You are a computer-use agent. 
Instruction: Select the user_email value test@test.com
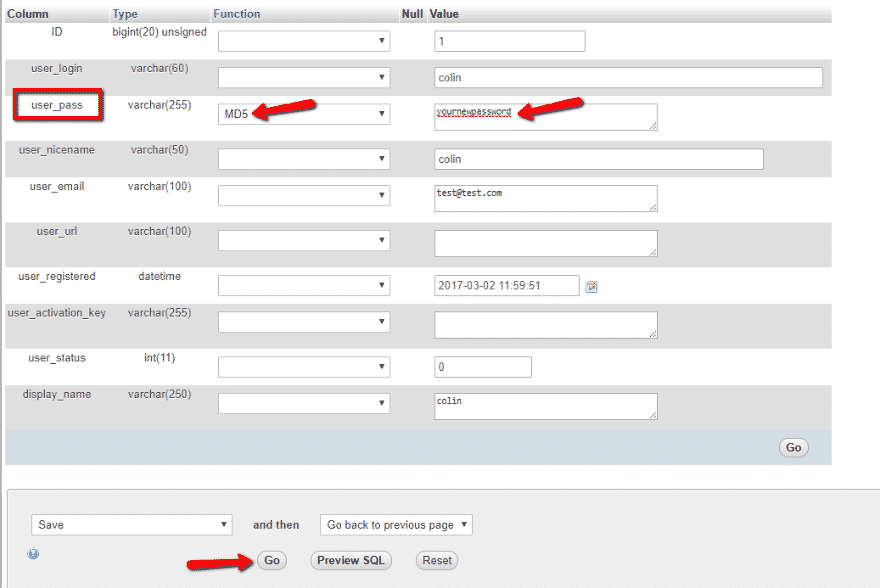(545, 199)
